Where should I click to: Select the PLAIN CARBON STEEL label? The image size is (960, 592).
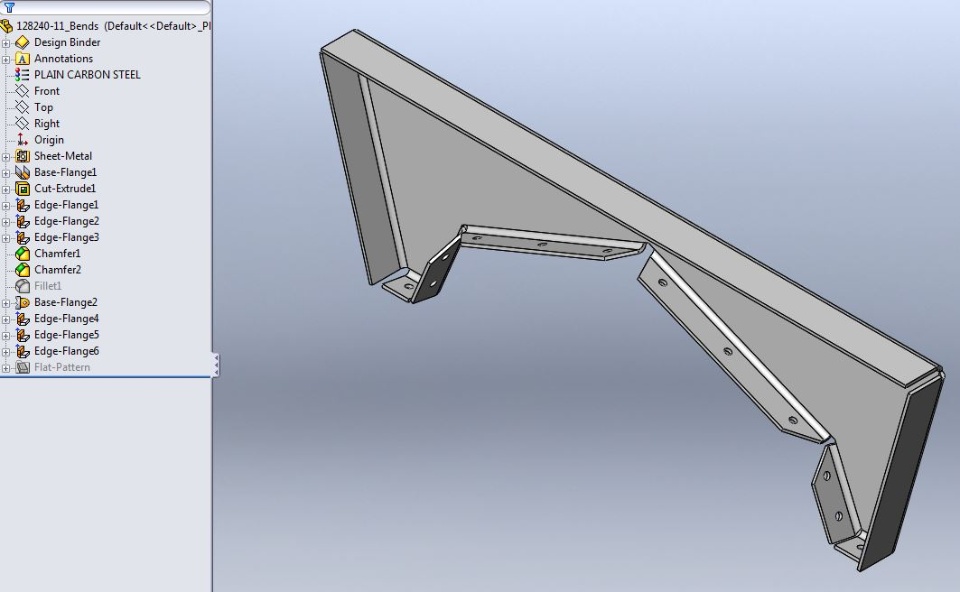tap(87, 75)
